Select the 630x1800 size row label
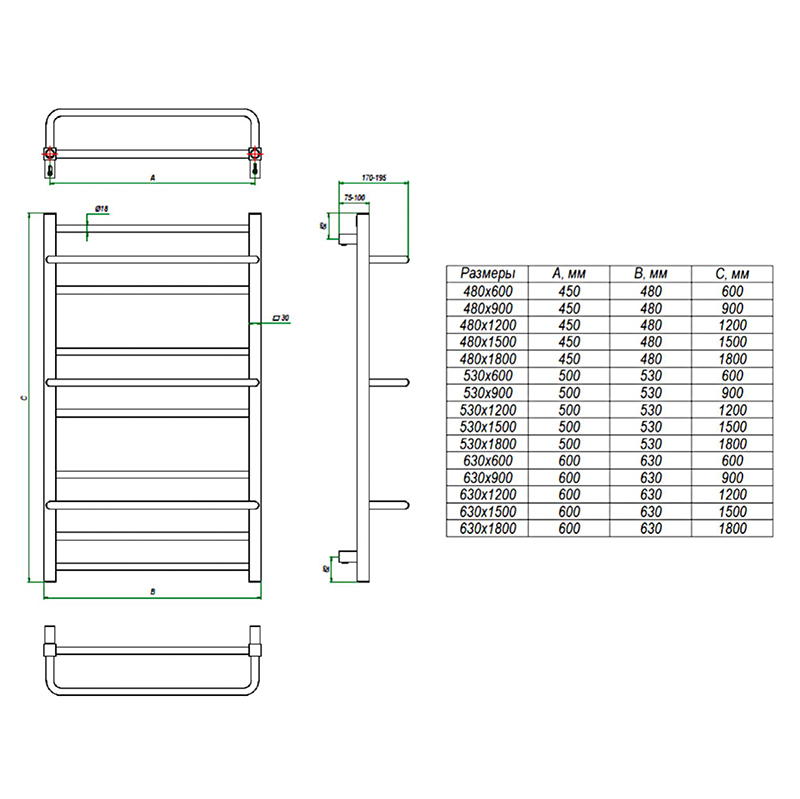The width and height of the screenshot is (800, 799). (487, 528)
